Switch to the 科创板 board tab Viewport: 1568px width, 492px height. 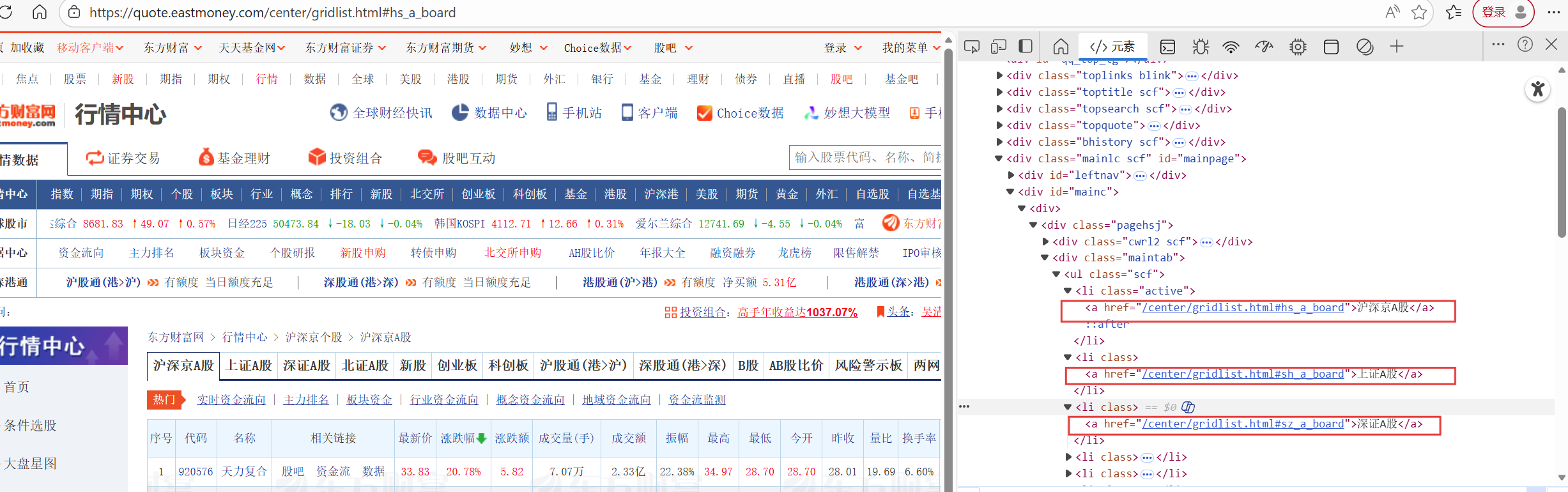pyautogui.click(x=509, y=365)
